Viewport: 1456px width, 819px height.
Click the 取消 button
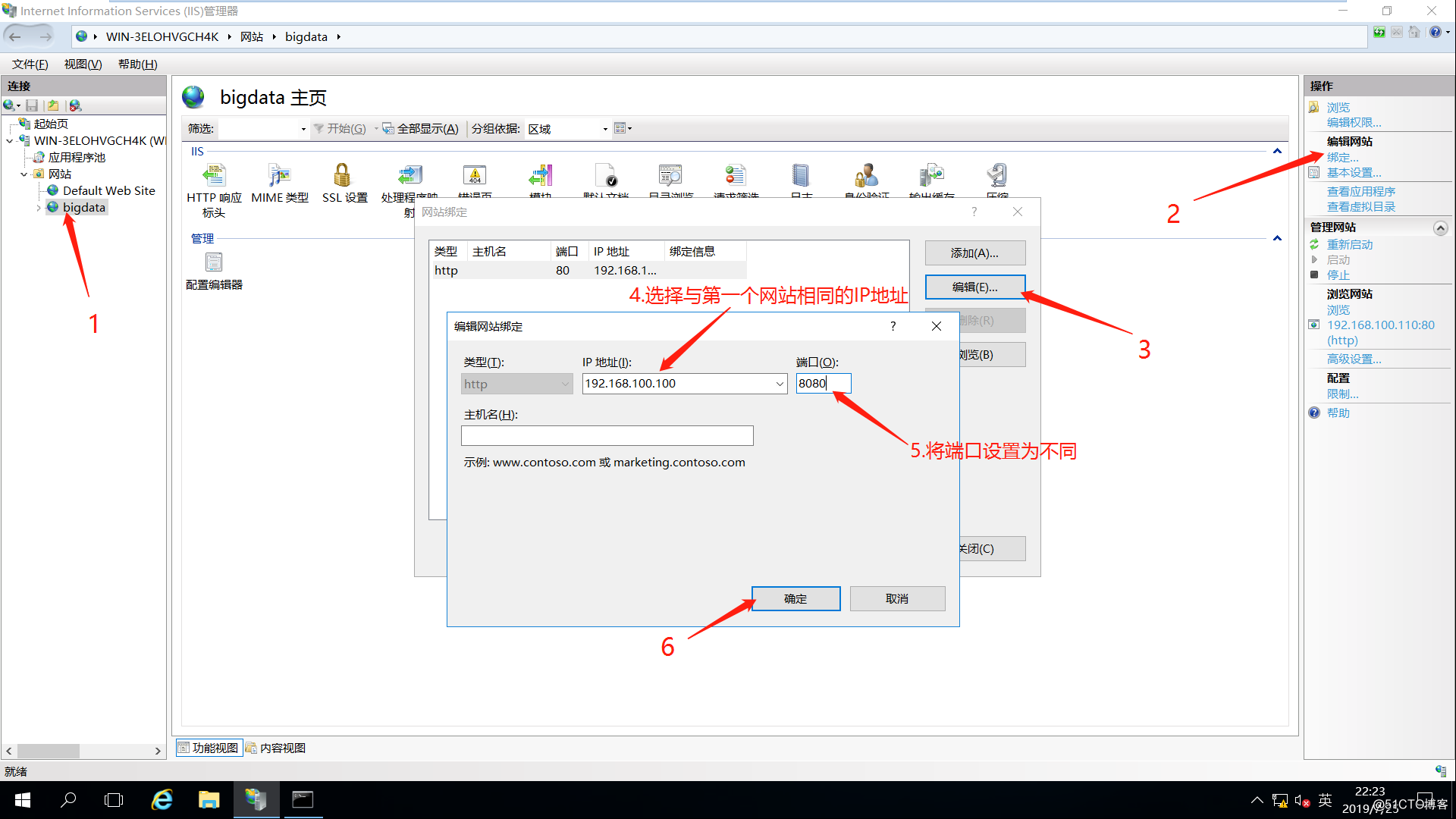tap(897, 598)
